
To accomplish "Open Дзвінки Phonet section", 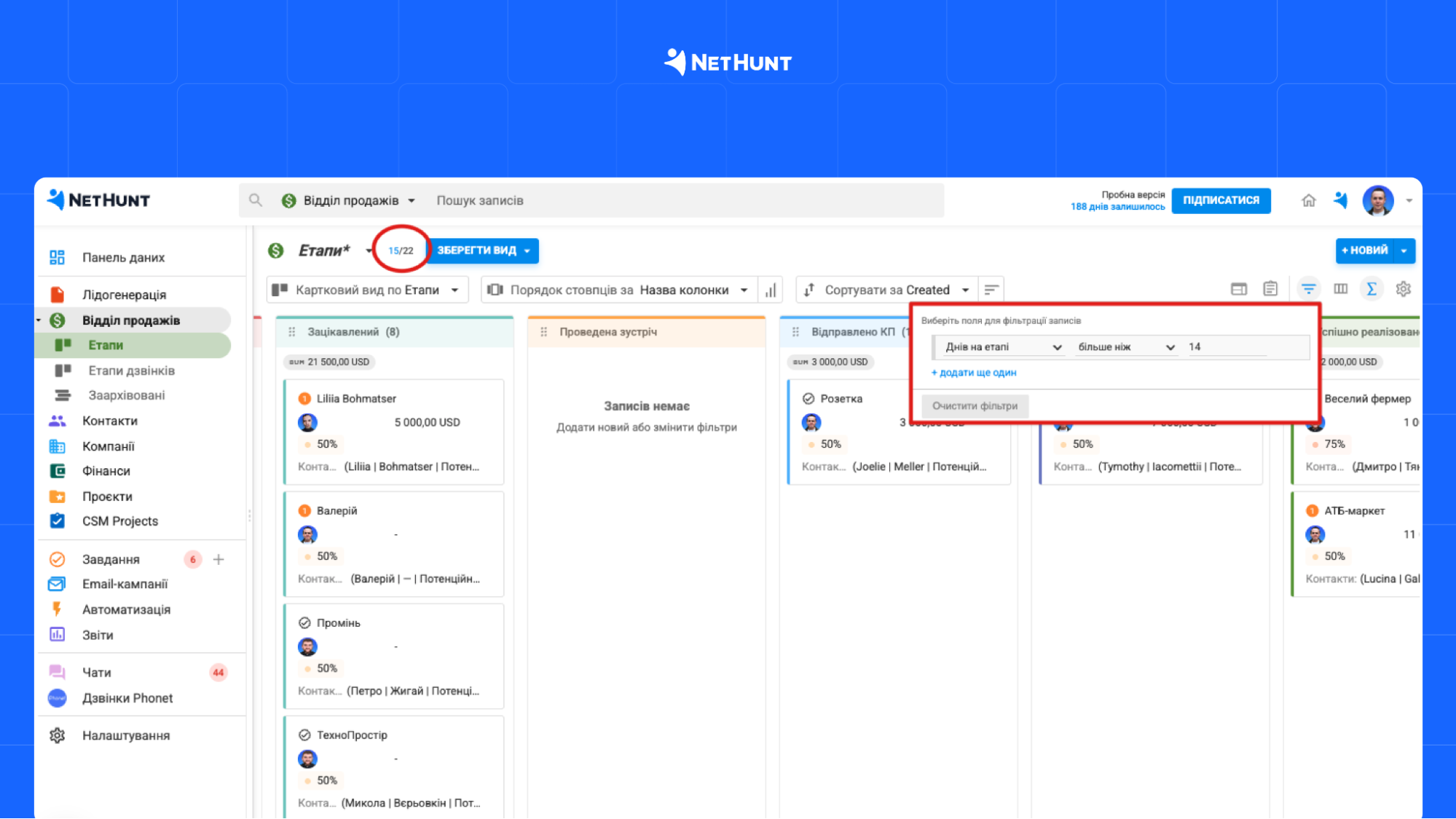I will click(x=127, y=698).
